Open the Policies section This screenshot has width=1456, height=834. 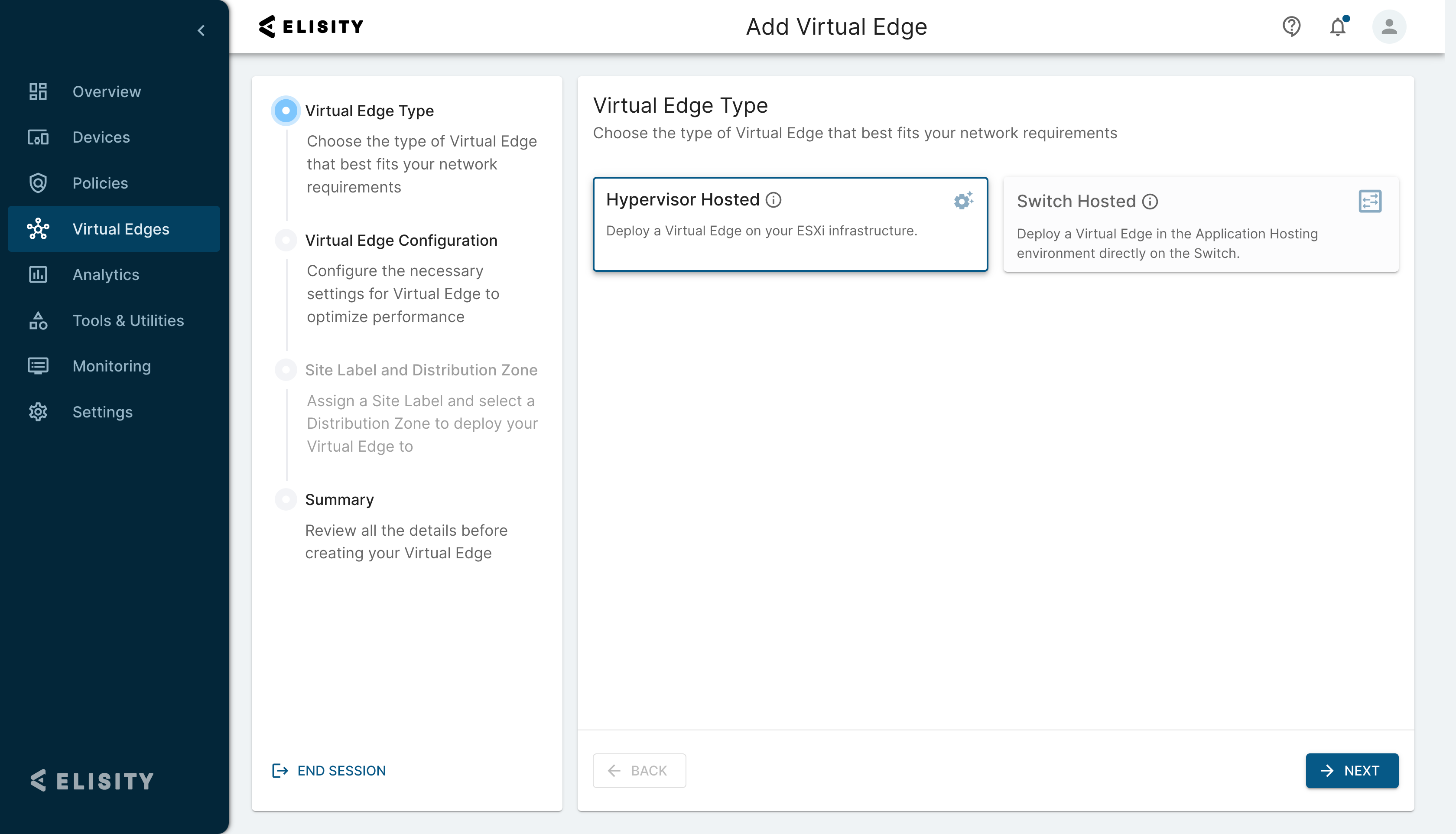click(x=114, y=183)
